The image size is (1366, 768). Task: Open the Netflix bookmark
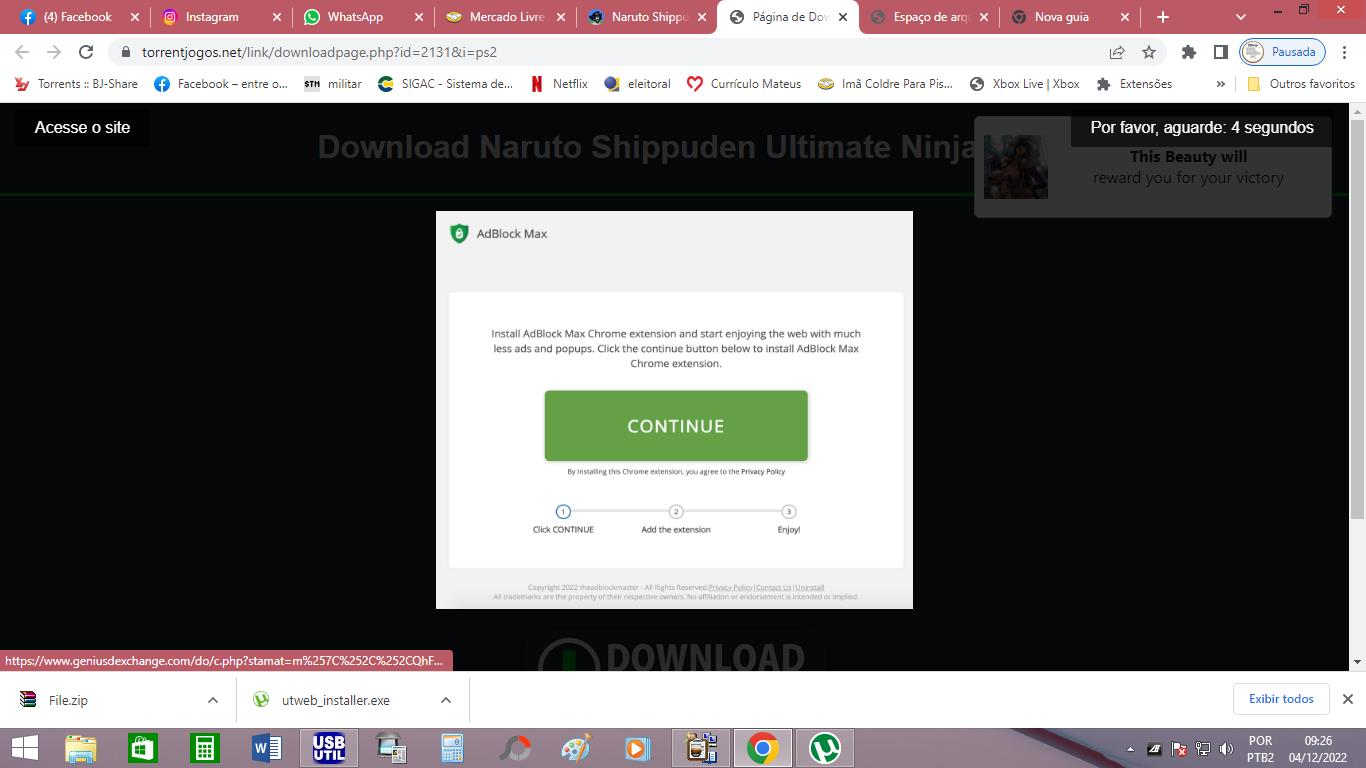559,84
